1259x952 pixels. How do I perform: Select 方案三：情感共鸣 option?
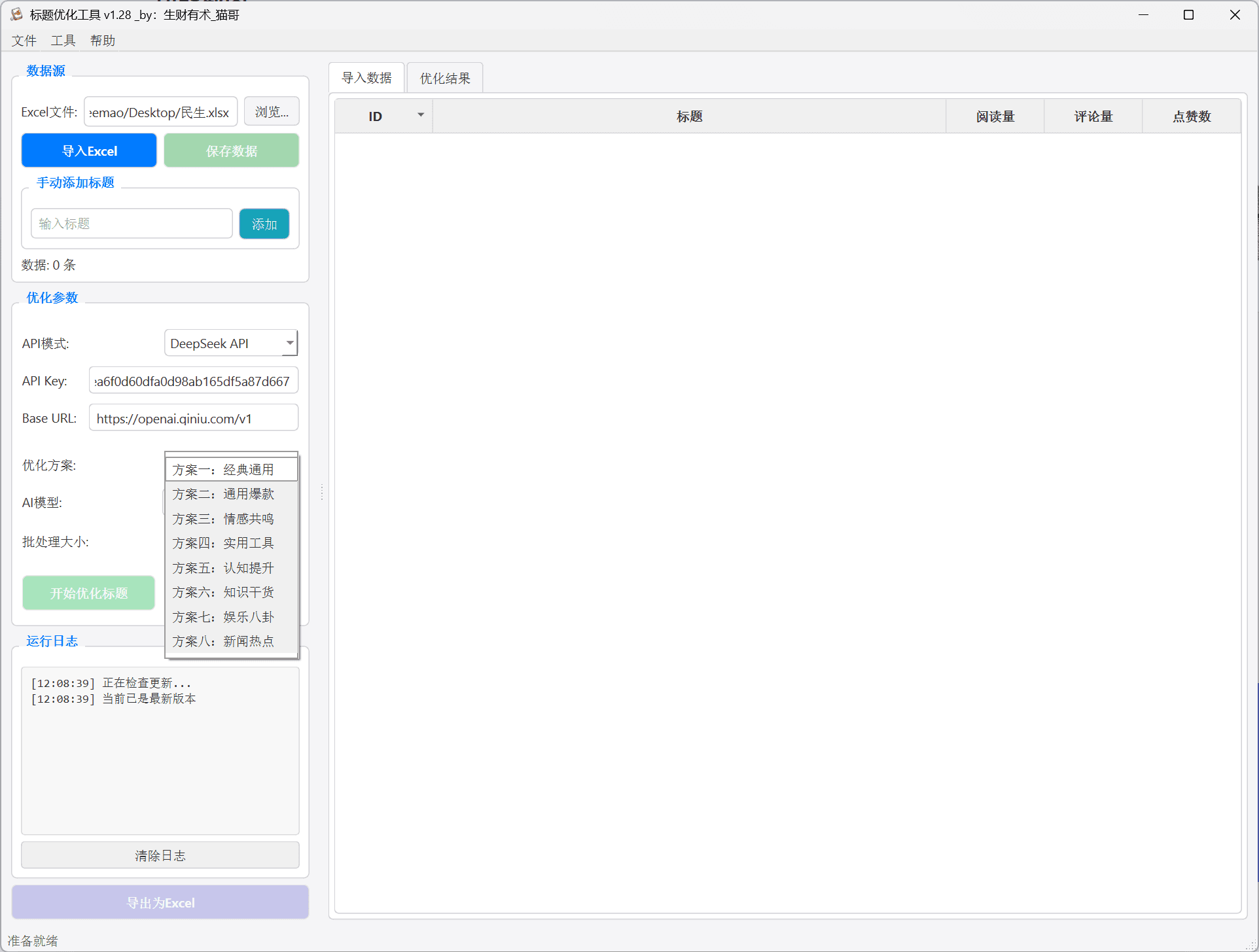[x=223, y=519]
